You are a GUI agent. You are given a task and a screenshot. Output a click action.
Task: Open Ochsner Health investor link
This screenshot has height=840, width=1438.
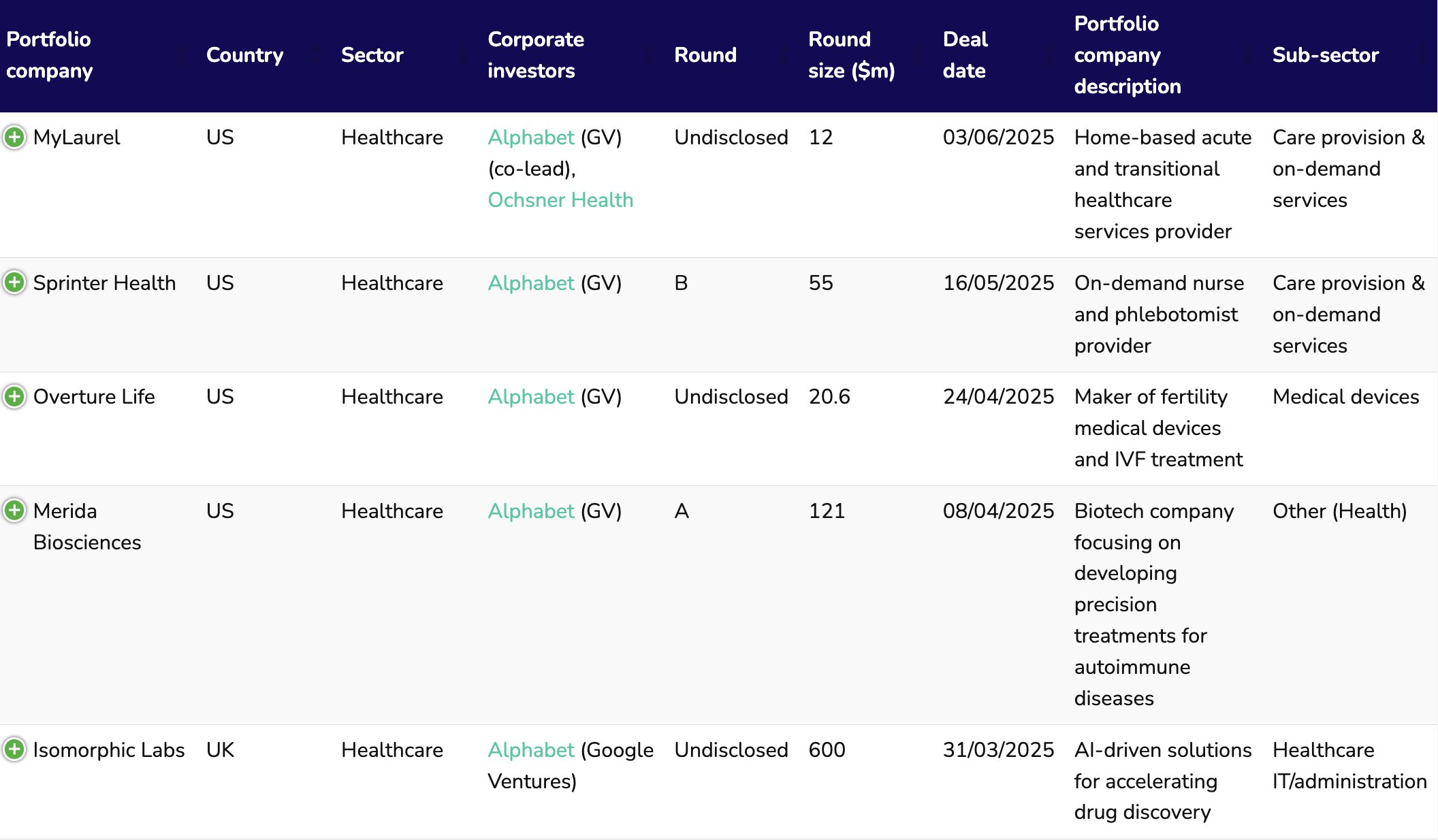click(x=560, y=200)
